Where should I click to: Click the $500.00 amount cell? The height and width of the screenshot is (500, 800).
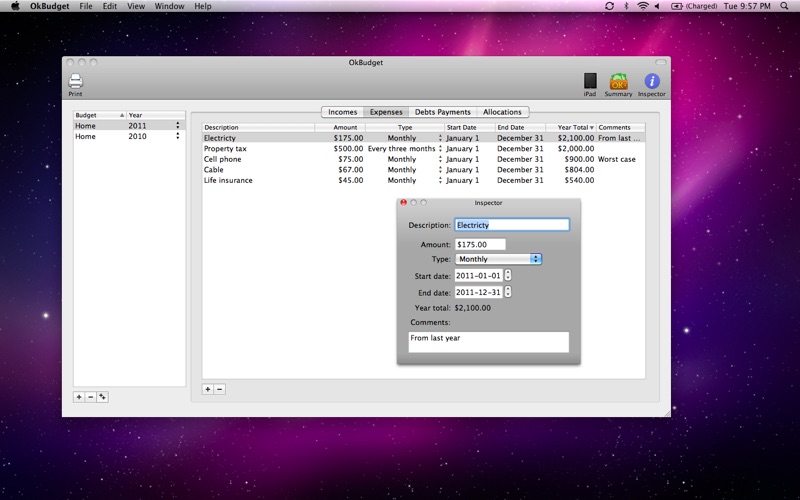pyautogui.click(x=348, y=148)
